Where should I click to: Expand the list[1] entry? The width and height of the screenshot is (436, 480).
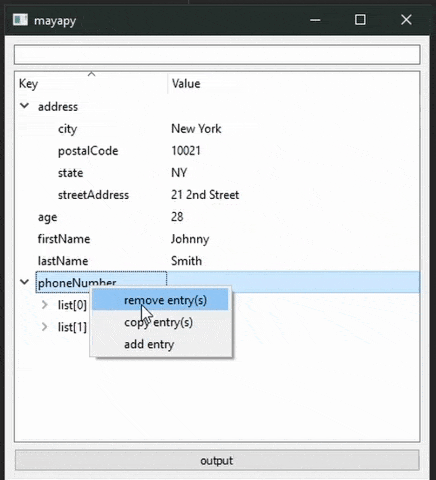pyautogui.click(x=44, y=327)
